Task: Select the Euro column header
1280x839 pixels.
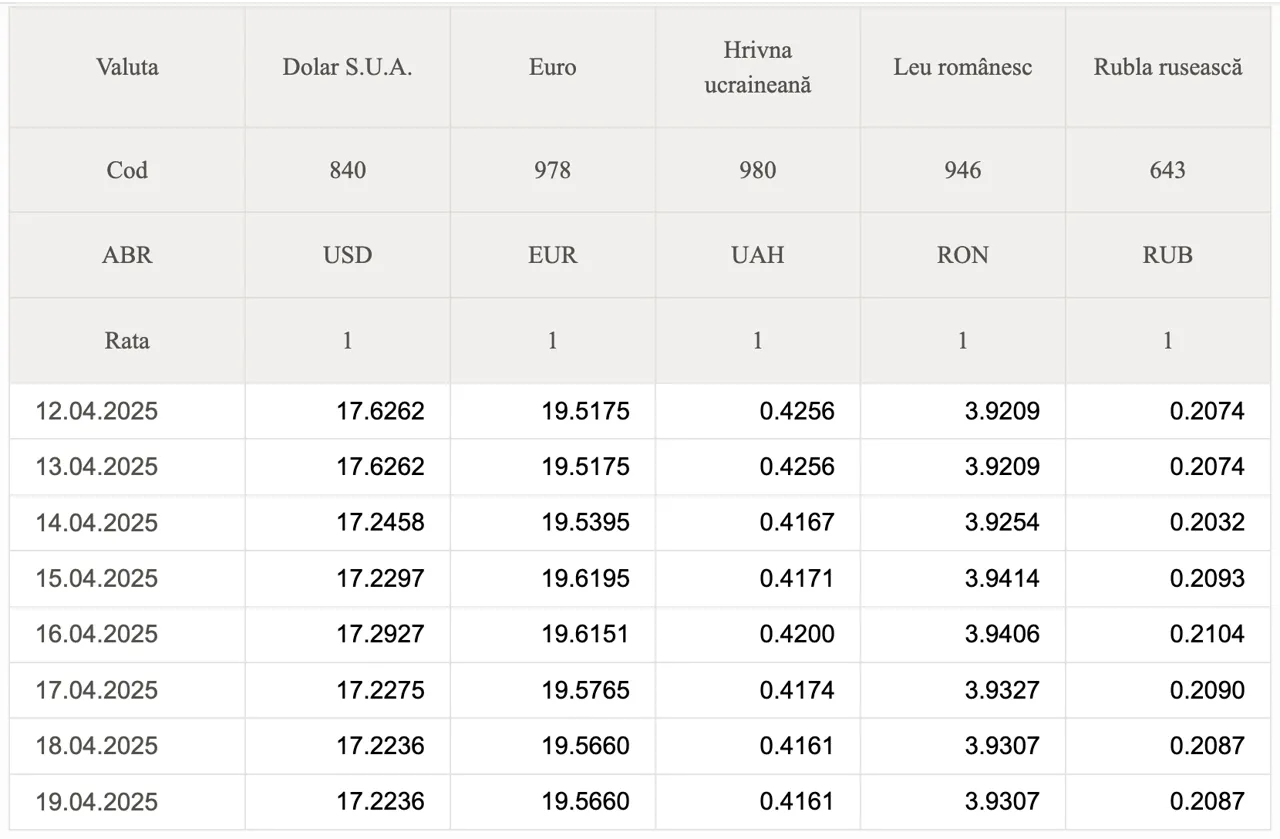Action: click(552, 68)
